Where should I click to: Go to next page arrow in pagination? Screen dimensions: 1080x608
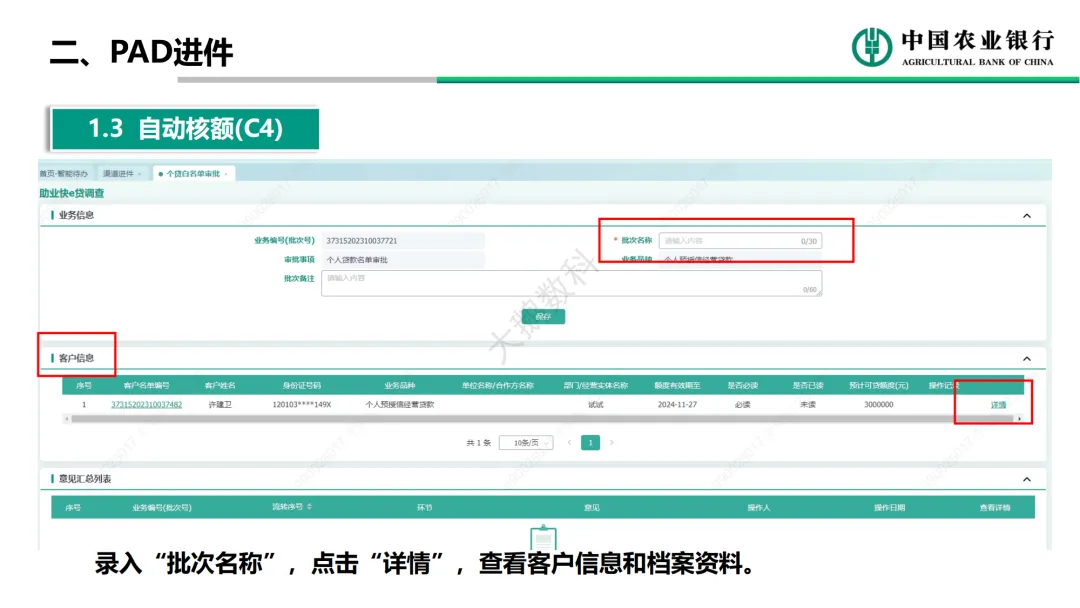pyautogui.click(x=612, y=442)
